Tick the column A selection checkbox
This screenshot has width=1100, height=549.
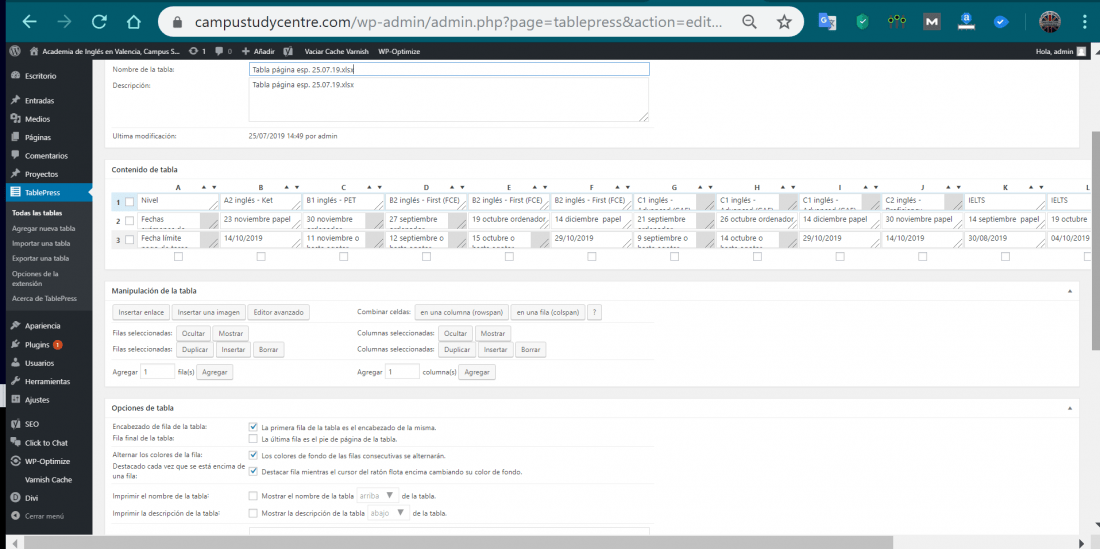(x=178, y=257)
